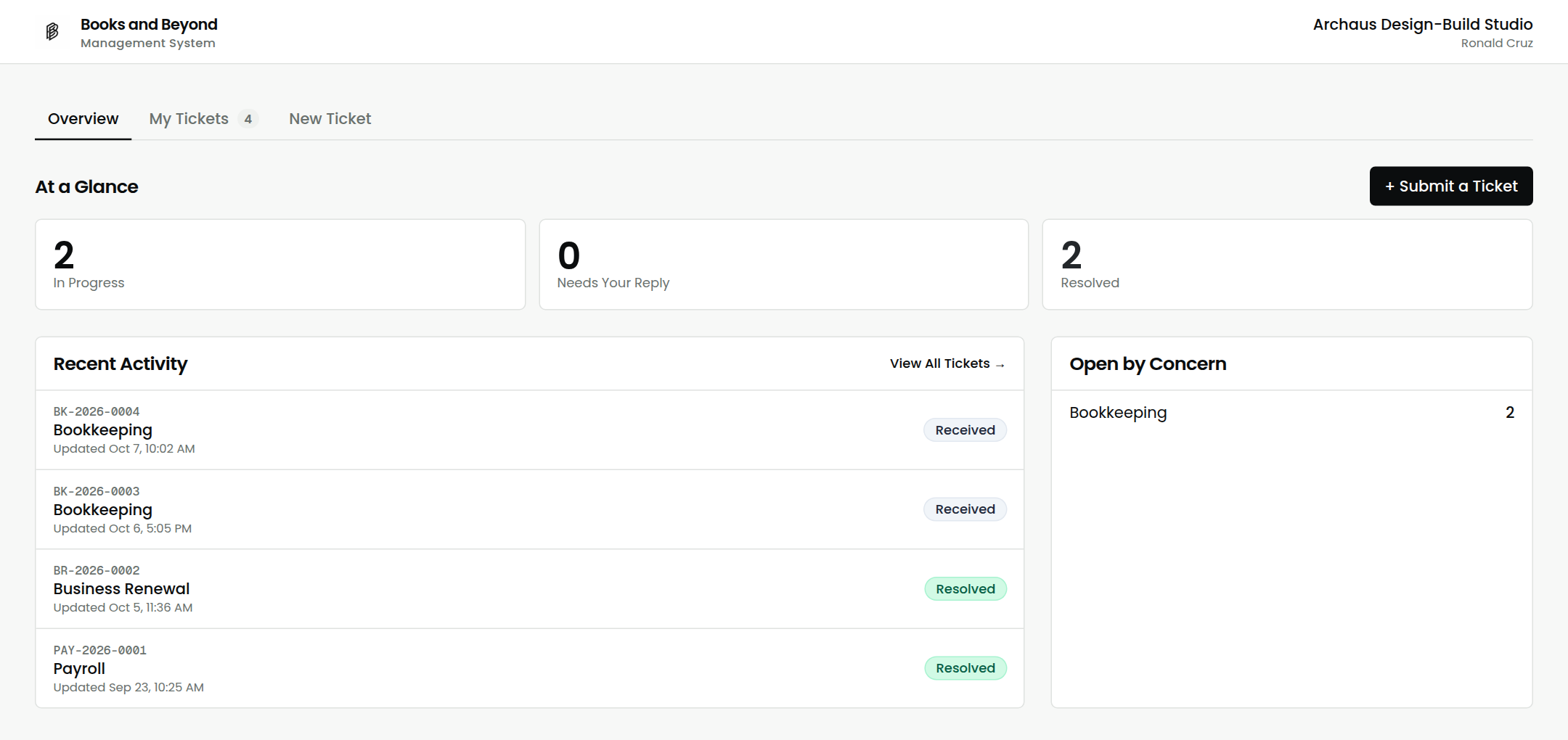1568x740 pixels.
Task: Click the Recent Activity heading
Action: (121, 364)
